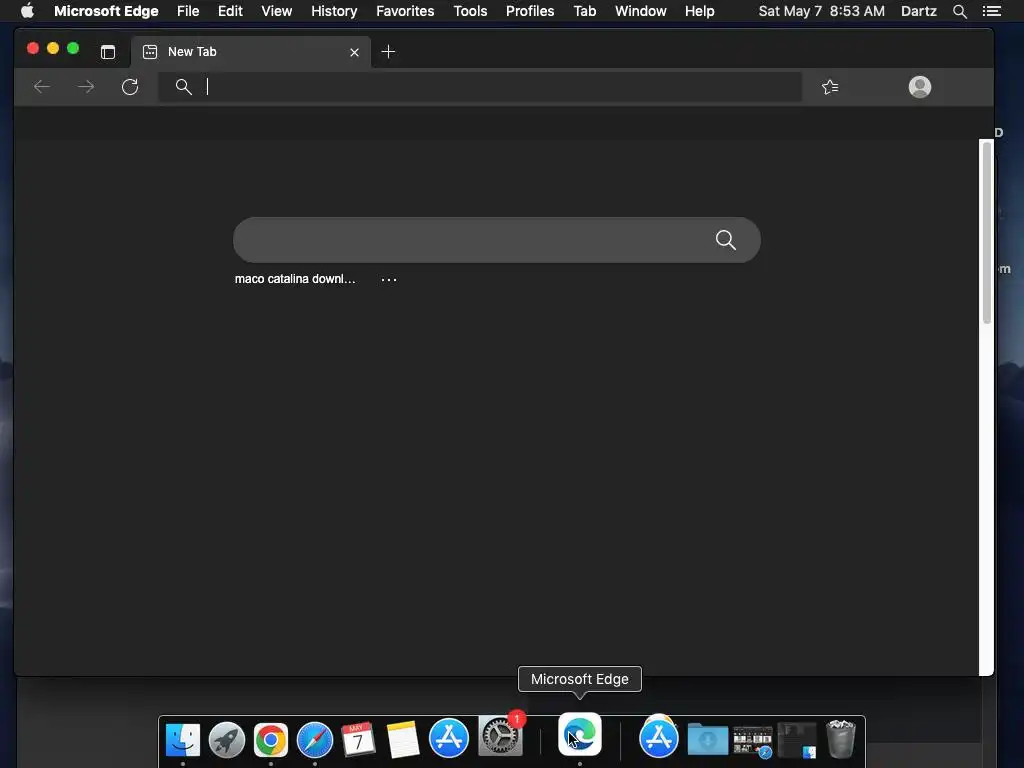Reload the page with refresh icon
1024x768 pixels.
pyautogui.click(x=130, y=86)
